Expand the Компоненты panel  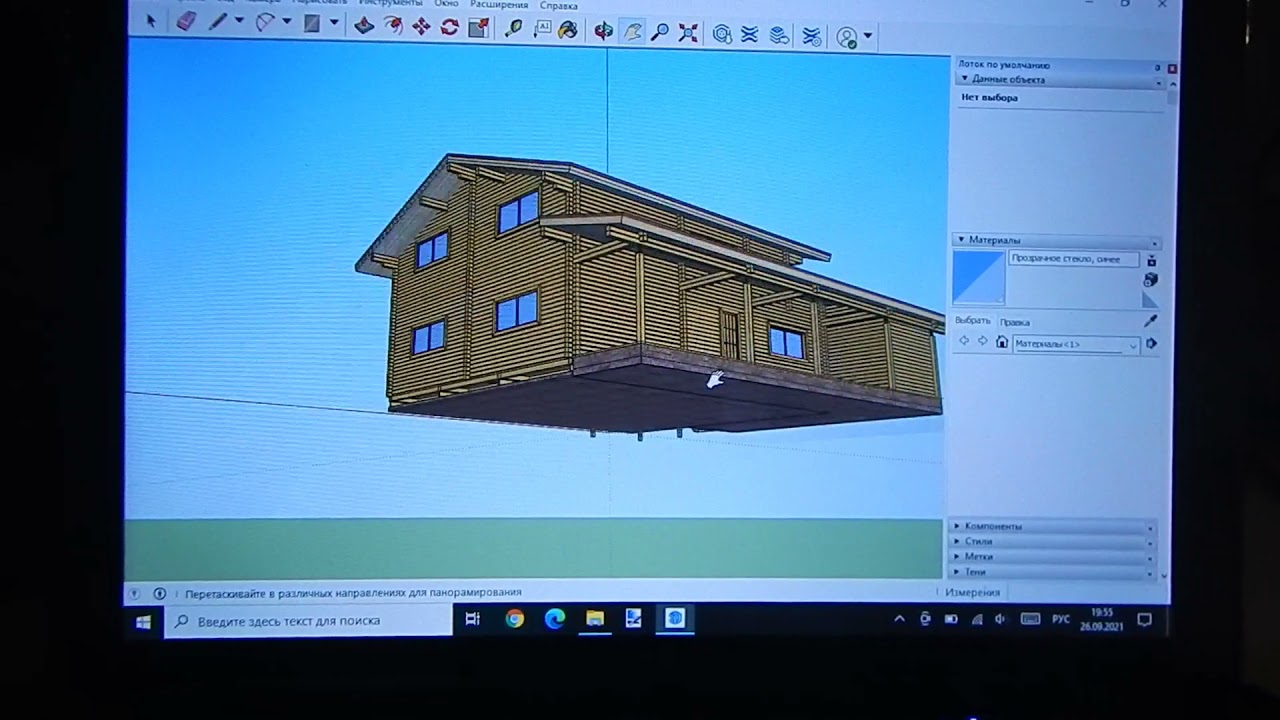tap(1052, 526)
